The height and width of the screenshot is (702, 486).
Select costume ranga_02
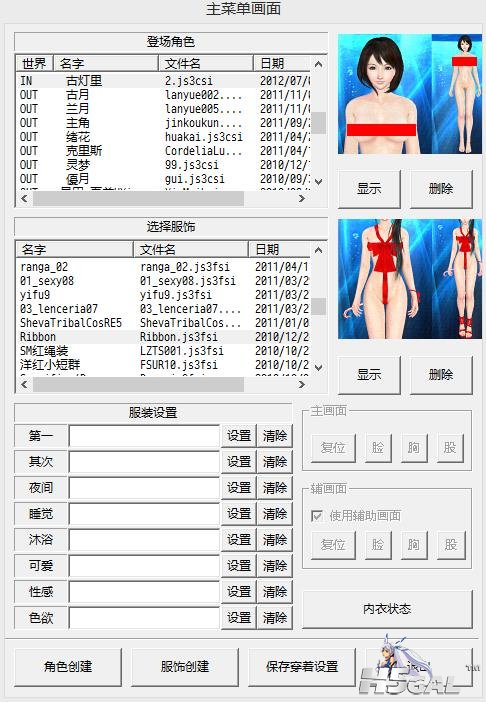[163, 267]
